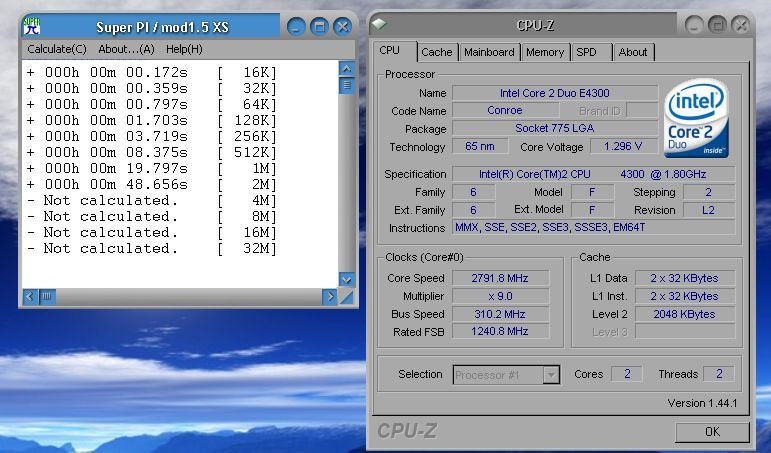The width and height of the screenshot is (771, 453).
Task: Click the Cores count value
Action: 626,374
